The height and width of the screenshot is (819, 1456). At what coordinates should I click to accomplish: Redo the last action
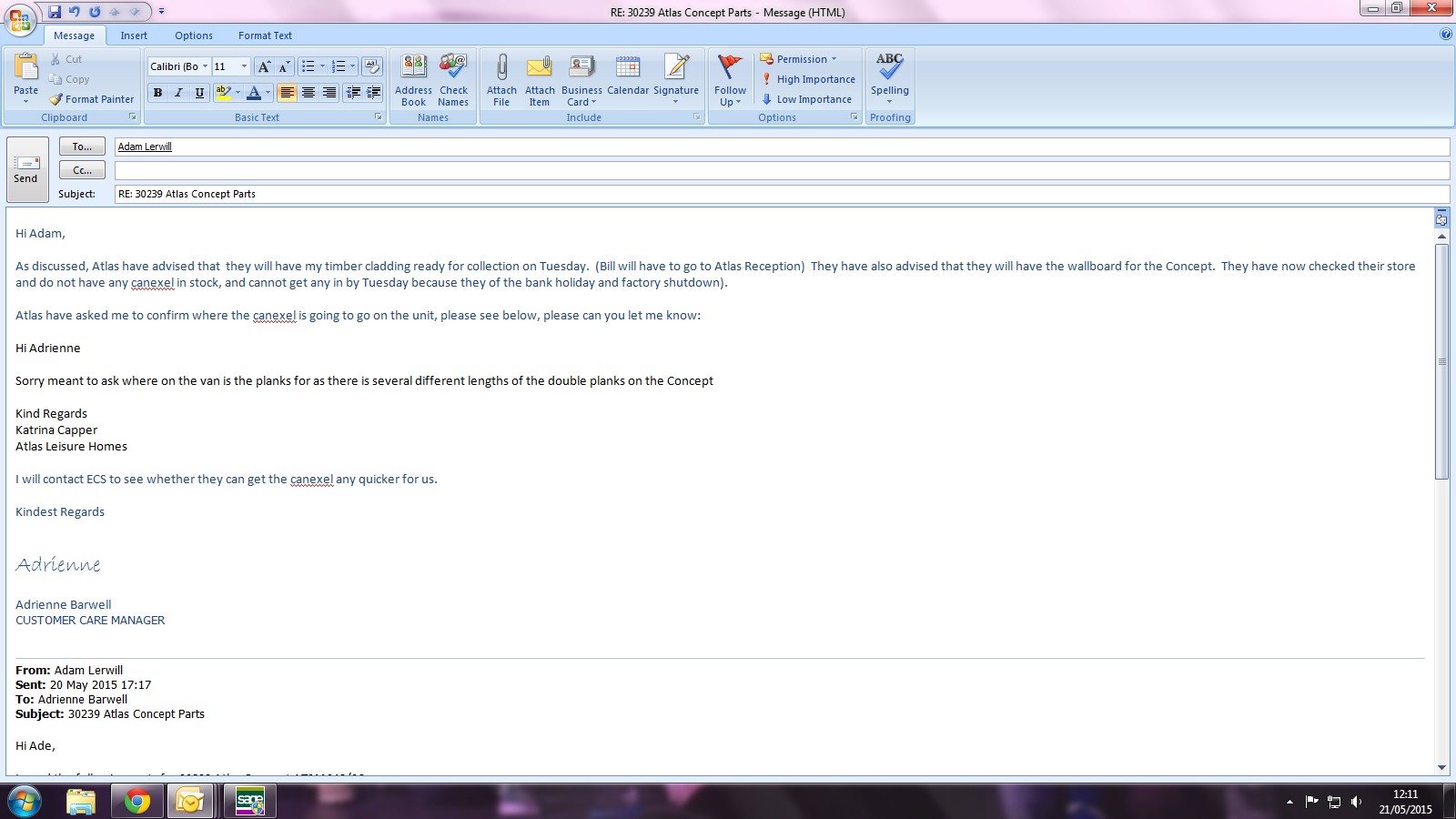95,12
